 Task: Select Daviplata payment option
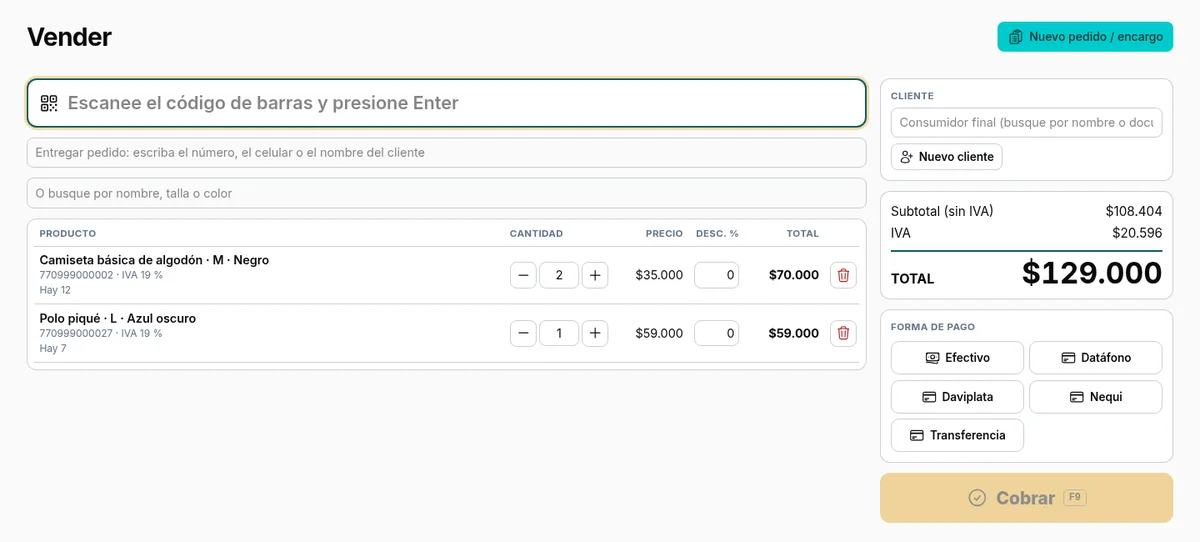point(957,397)
